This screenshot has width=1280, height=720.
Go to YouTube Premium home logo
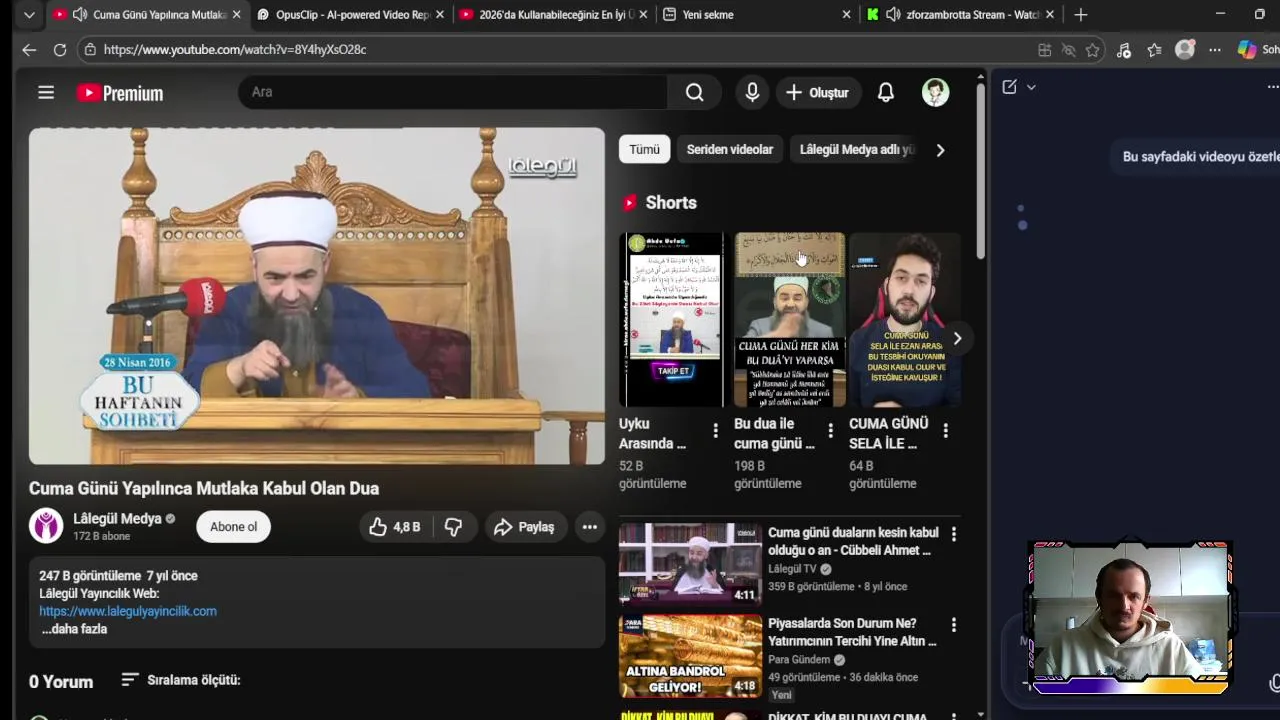120,93
